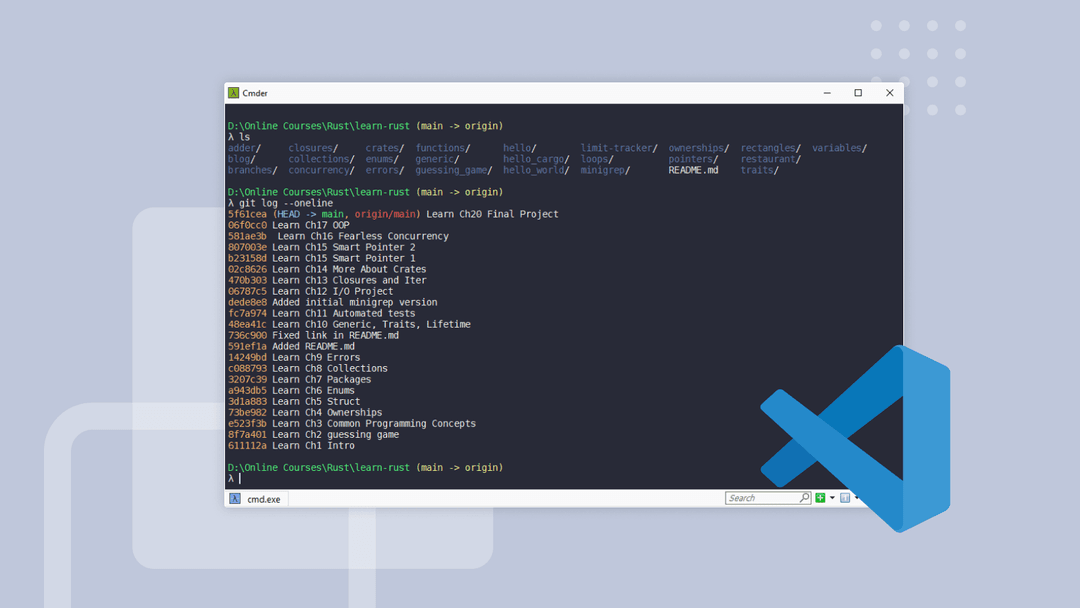Click the Visual Studio Code logo in the background
Screen dimensions: 1080x608
pyautogui.click(x=855, y=437)
